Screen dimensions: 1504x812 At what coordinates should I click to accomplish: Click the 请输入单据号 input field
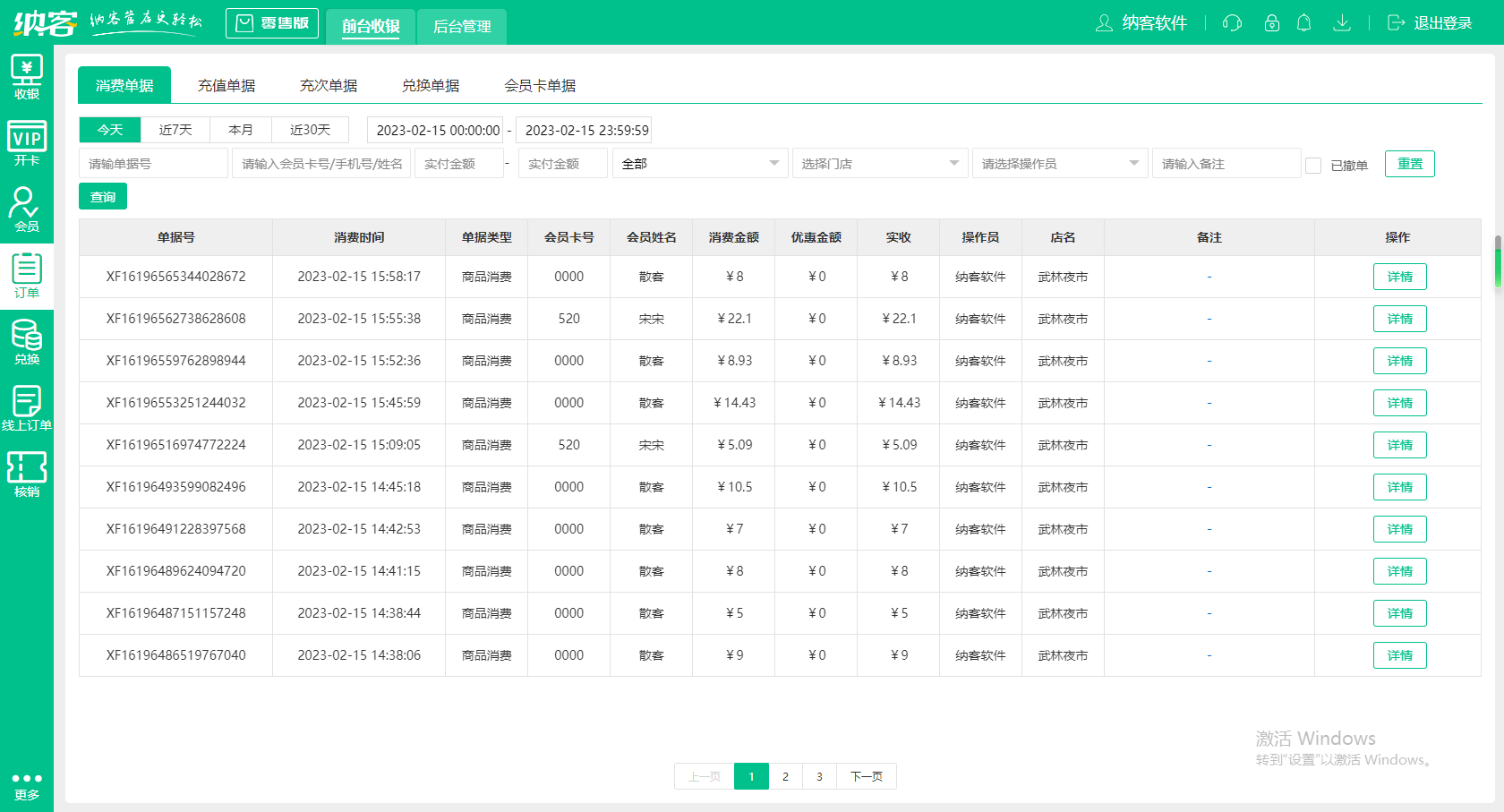click(153, 164)
